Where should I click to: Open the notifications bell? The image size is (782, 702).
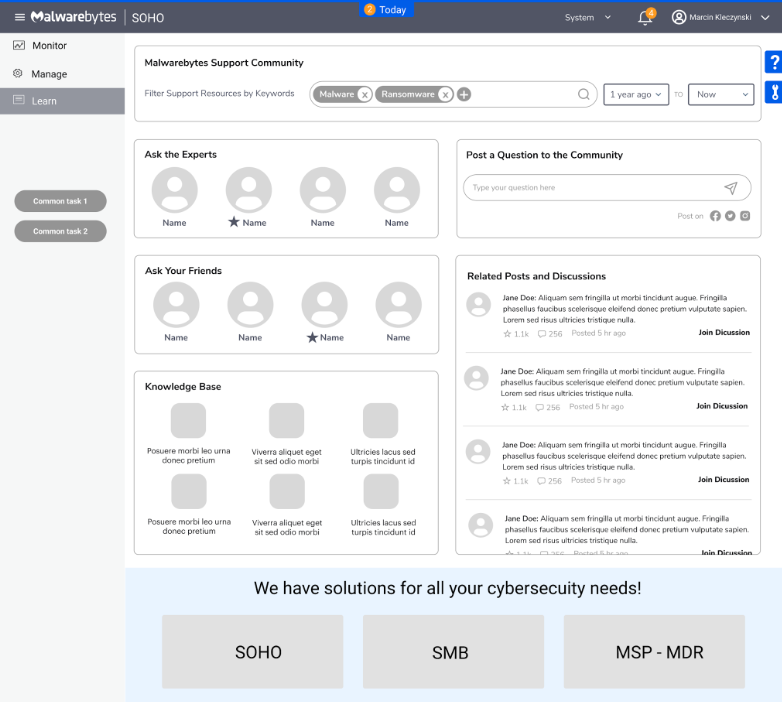point(645,18)
